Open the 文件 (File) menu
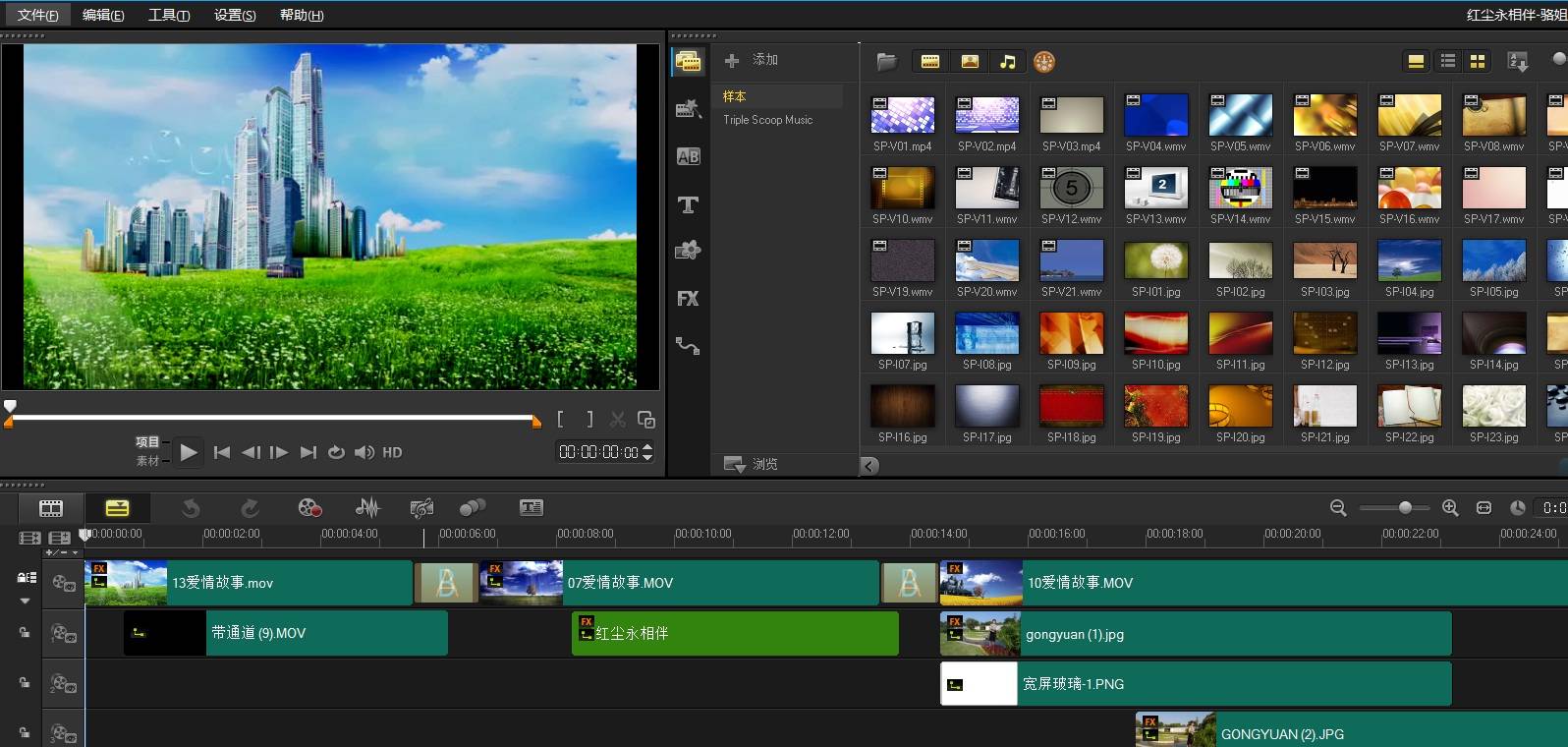The image size is (1568, 747). pyautogui.click(x=38, y=15)
